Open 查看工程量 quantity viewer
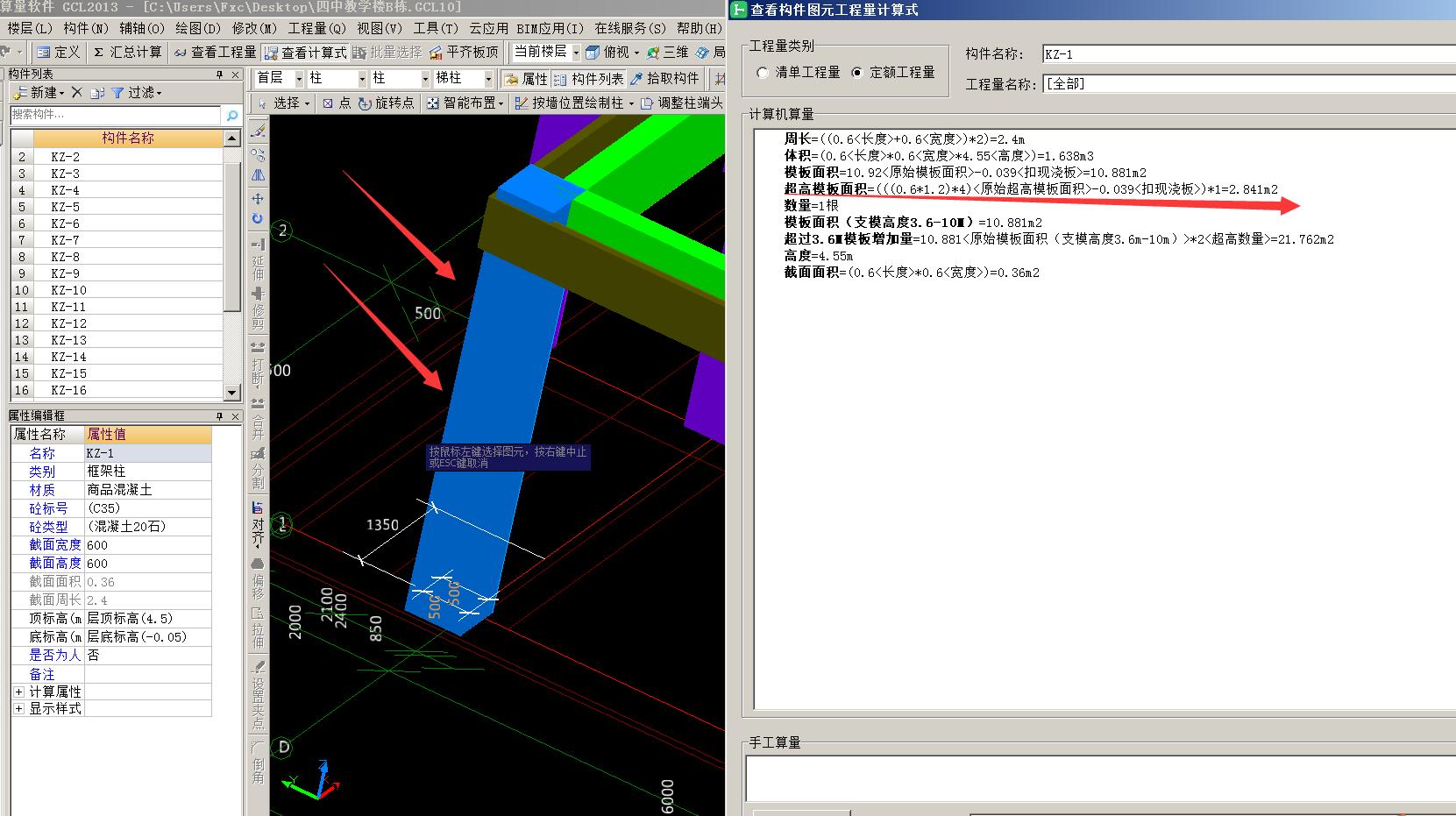Viewport: 1456px width, 816px height. tap(215, 53)
